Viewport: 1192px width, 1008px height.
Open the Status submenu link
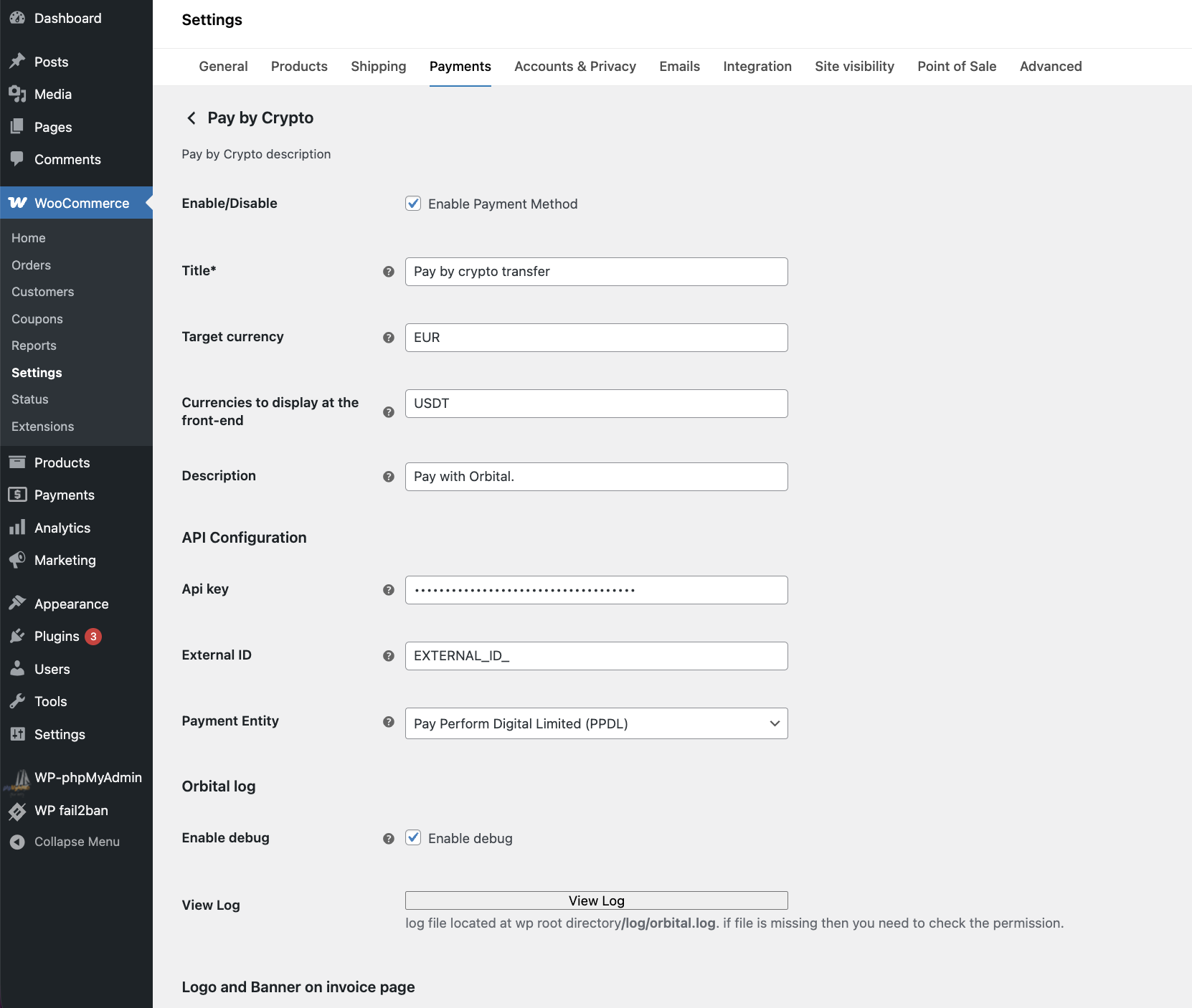click(x=30, y=399)
